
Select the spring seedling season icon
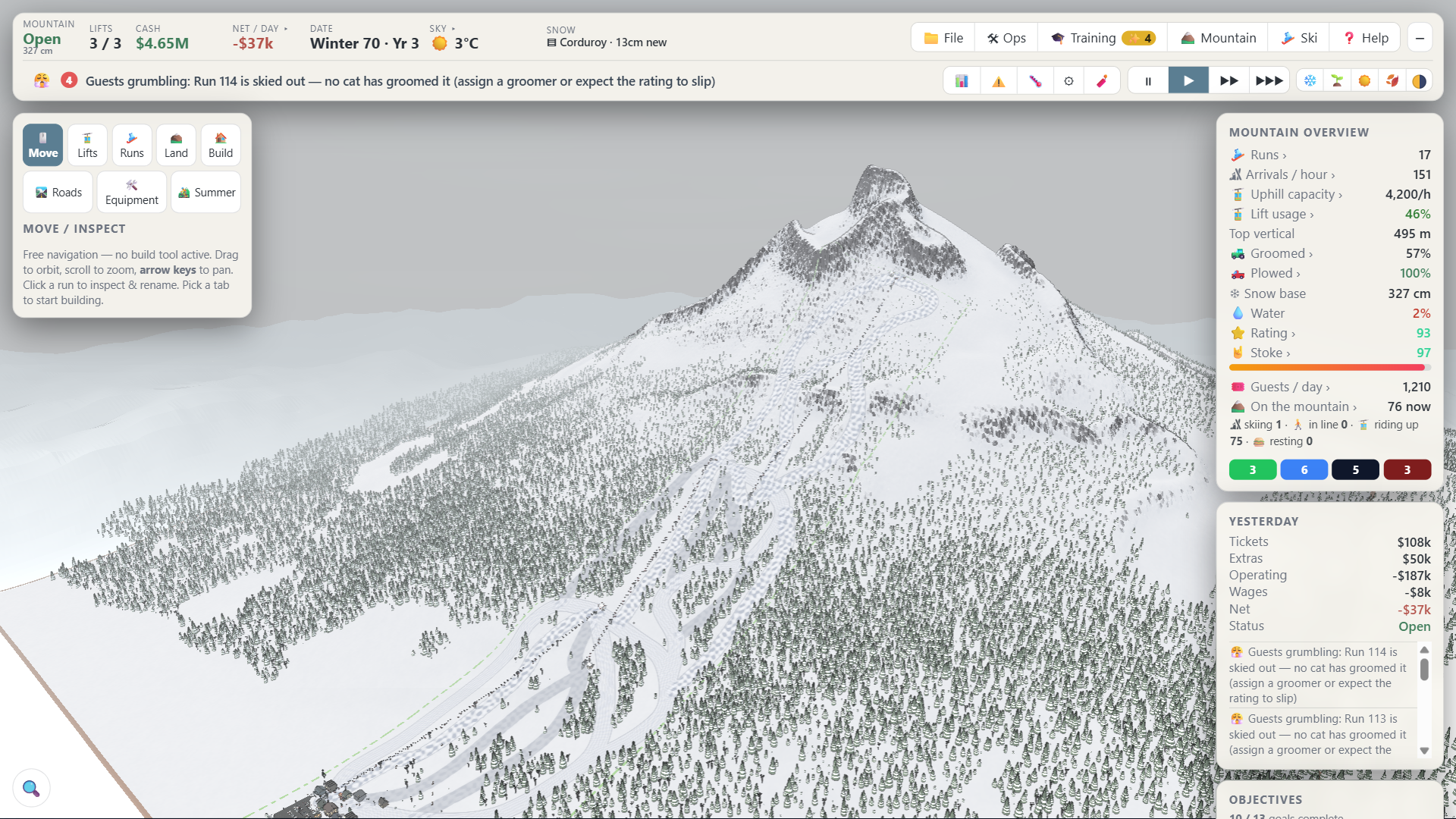point(1337,81)
